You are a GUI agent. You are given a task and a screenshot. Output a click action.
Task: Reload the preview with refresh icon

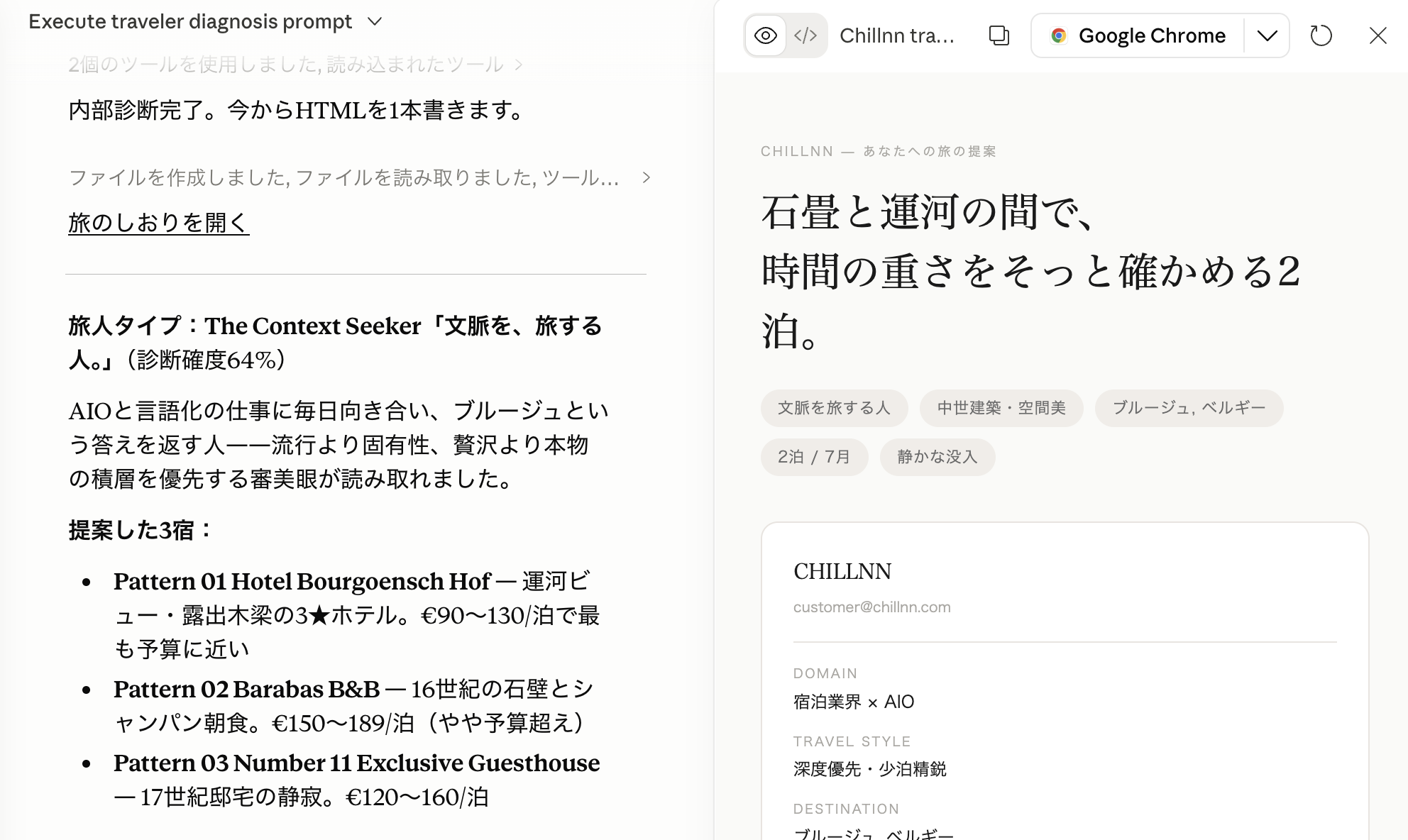point(1321,35)
